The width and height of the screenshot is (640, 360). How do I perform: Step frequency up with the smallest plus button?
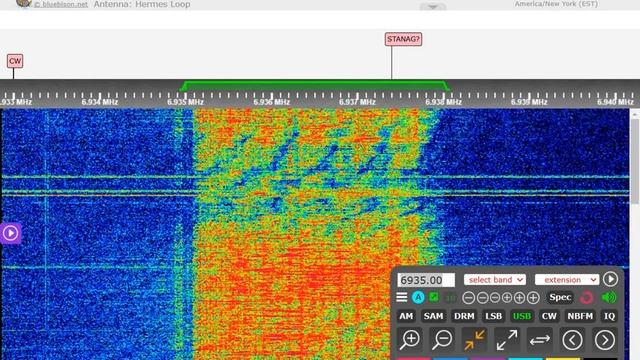click(507, 298)
